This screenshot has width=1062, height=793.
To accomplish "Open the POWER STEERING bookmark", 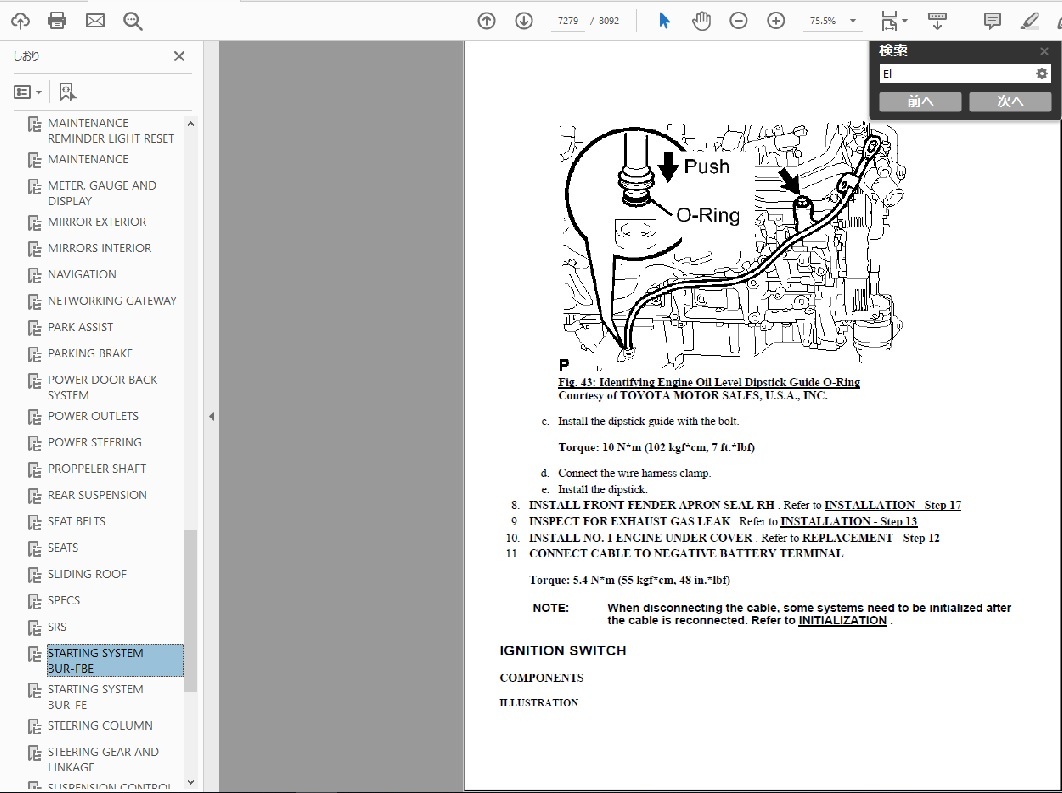I will pyautogui.click(x=95, y=442).
